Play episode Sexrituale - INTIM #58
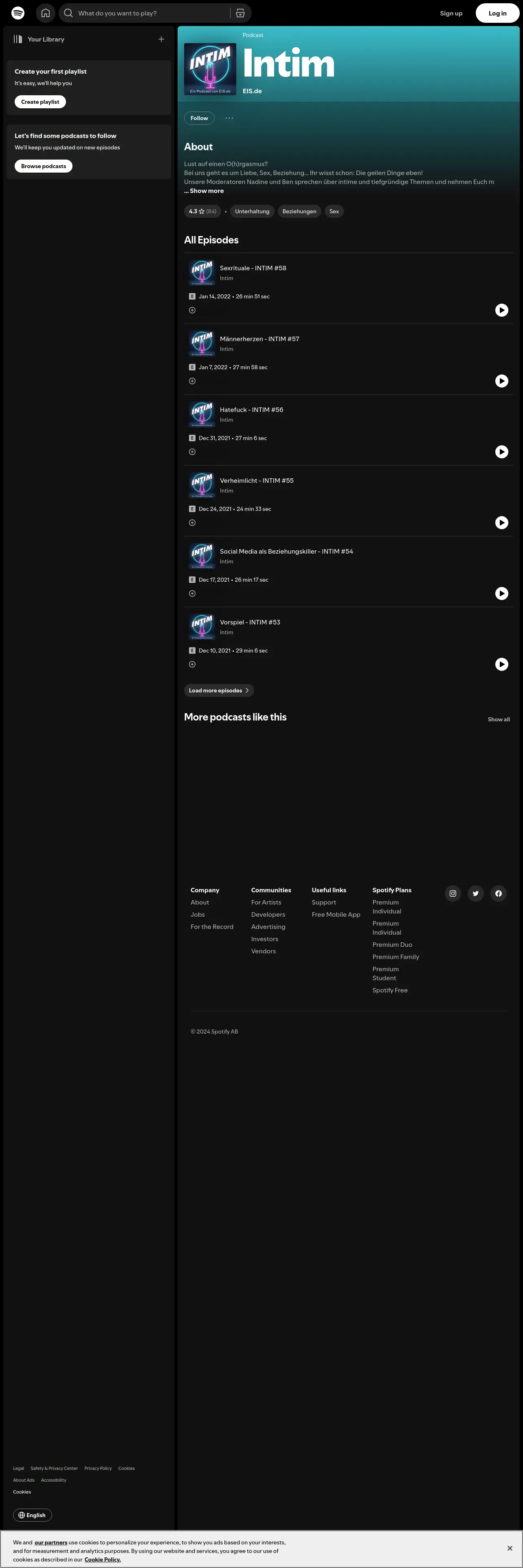The width and height of the screenshot is (523, 1568). point(502,311)
